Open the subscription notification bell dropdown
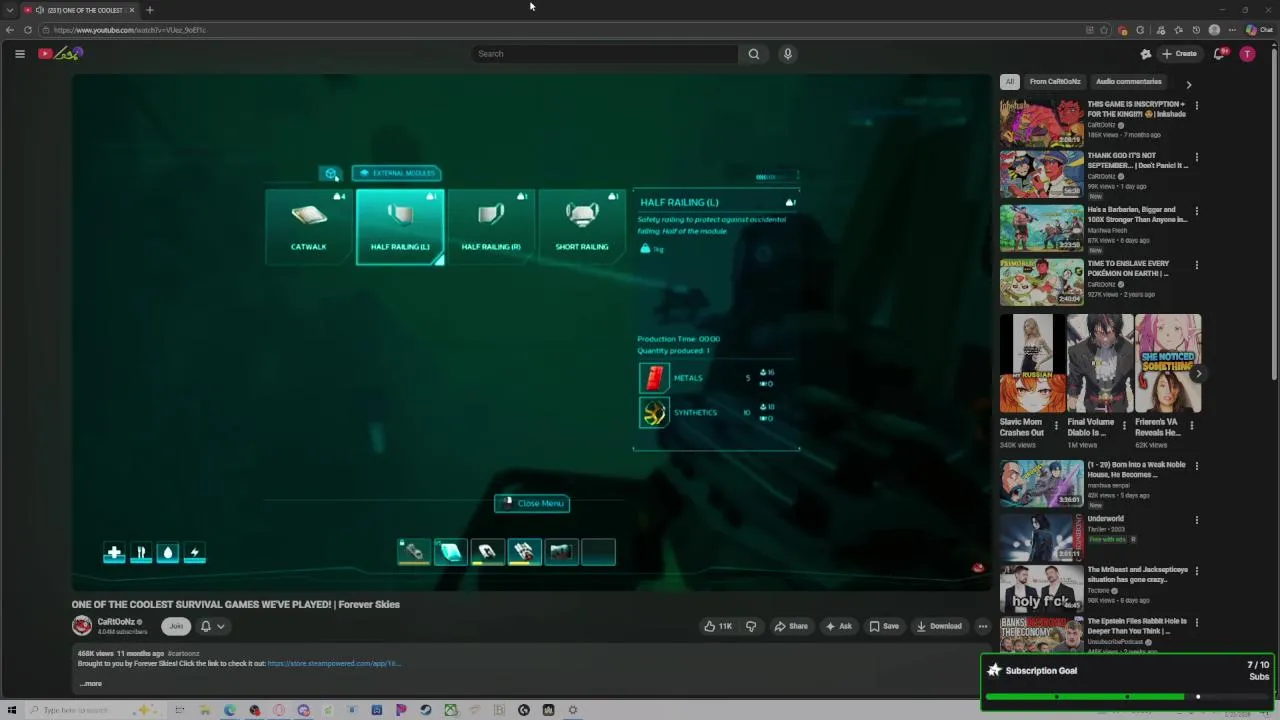 point(212,626)
